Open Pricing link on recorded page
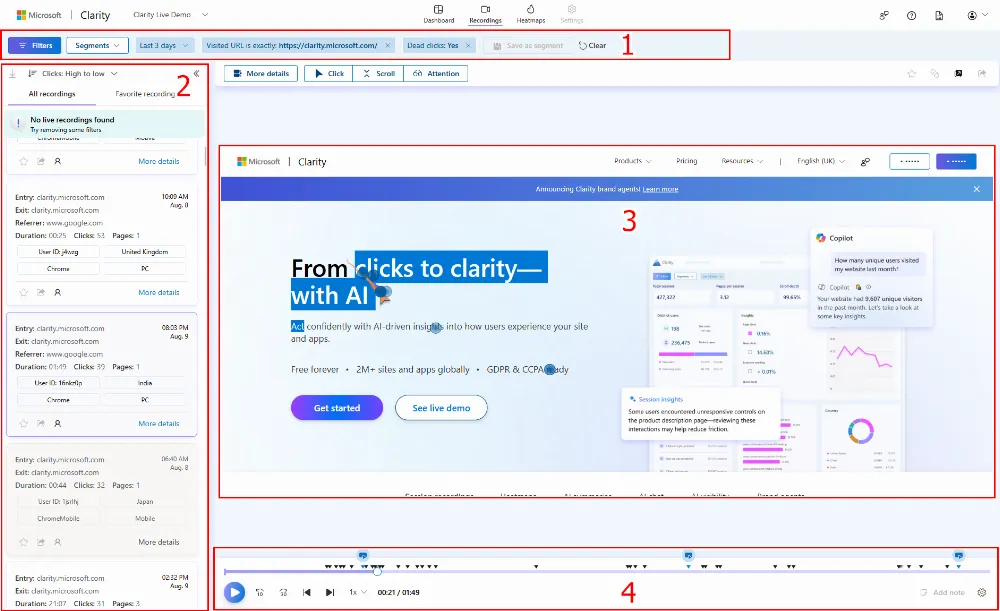This screenshot has width=1000, height=611. click(686, 161)
